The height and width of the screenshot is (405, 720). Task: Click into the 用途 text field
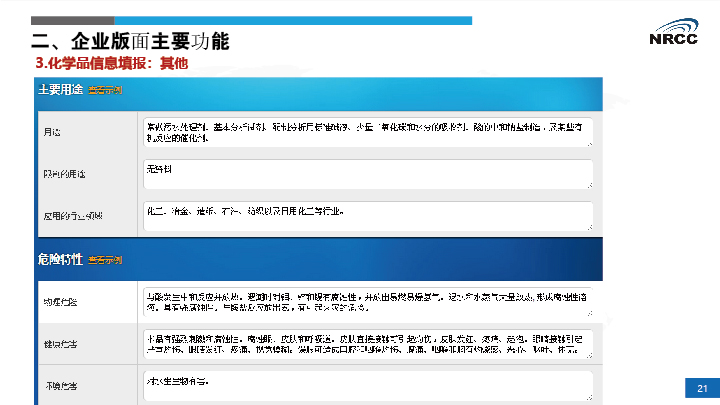367,132
